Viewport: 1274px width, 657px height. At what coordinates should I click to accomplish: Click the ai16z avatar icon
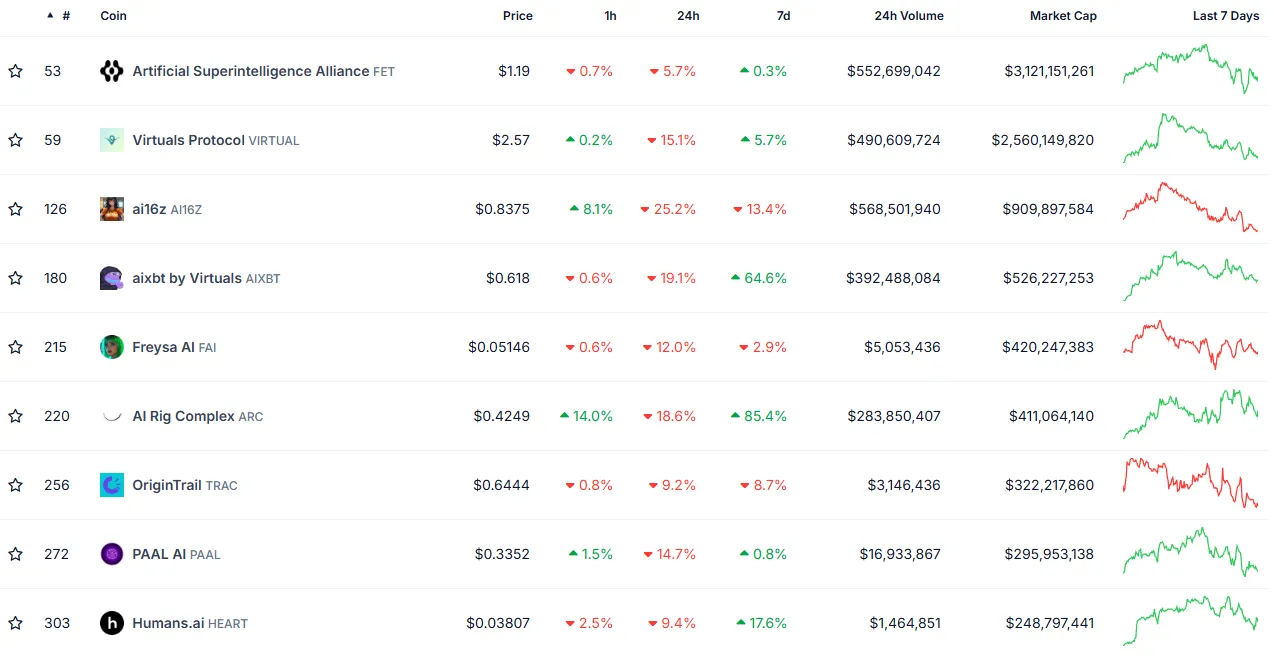(112, 209)
